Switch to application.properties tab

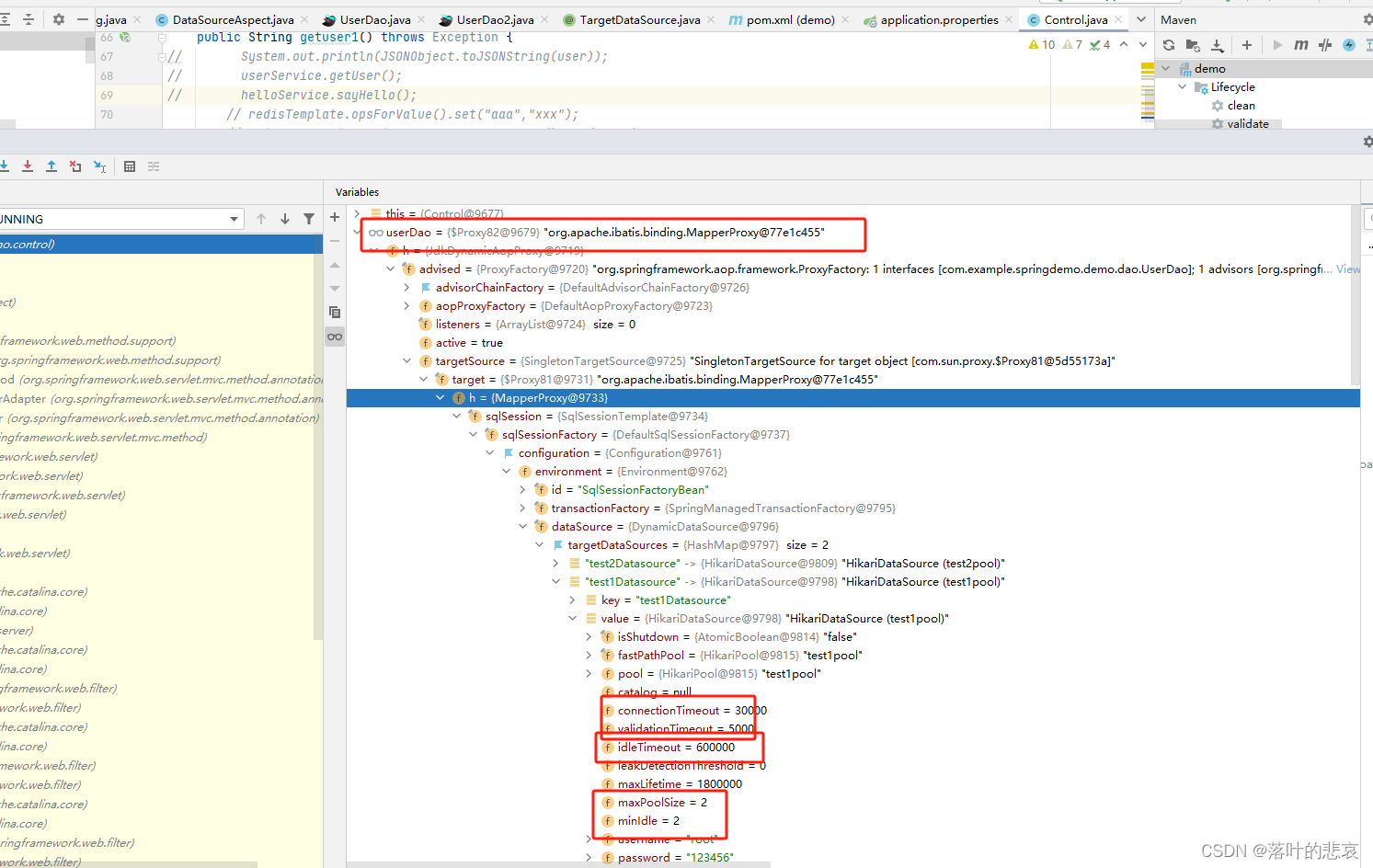pyautogui.click(x=939, y=19)
